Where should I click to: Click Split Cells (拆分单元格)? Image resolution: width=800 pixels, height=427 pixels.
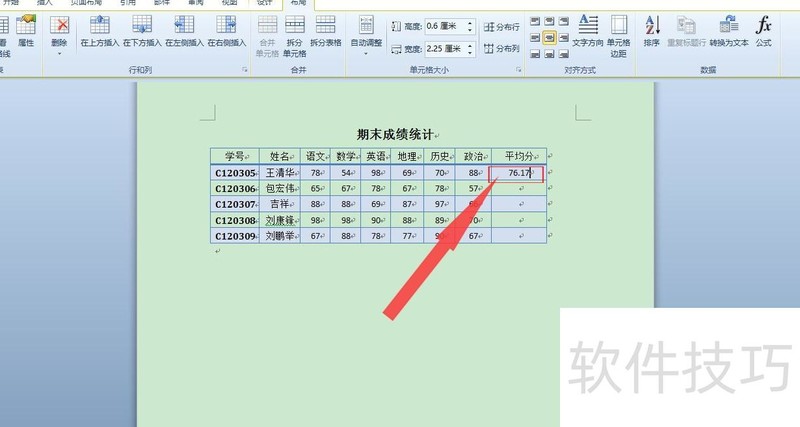(294, 36)
